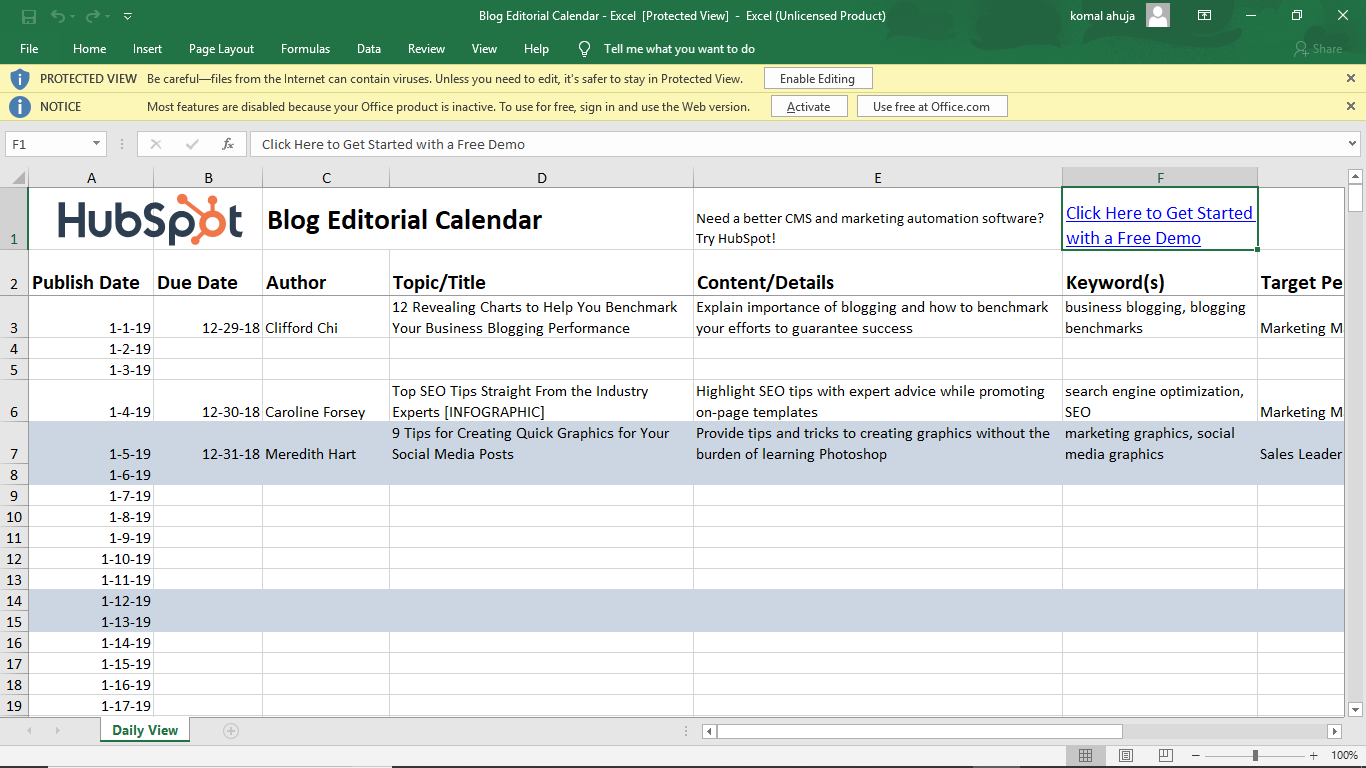Switch to the Data tab
The width and height of the screenshot is (1366, 768).
click(369, 48)
